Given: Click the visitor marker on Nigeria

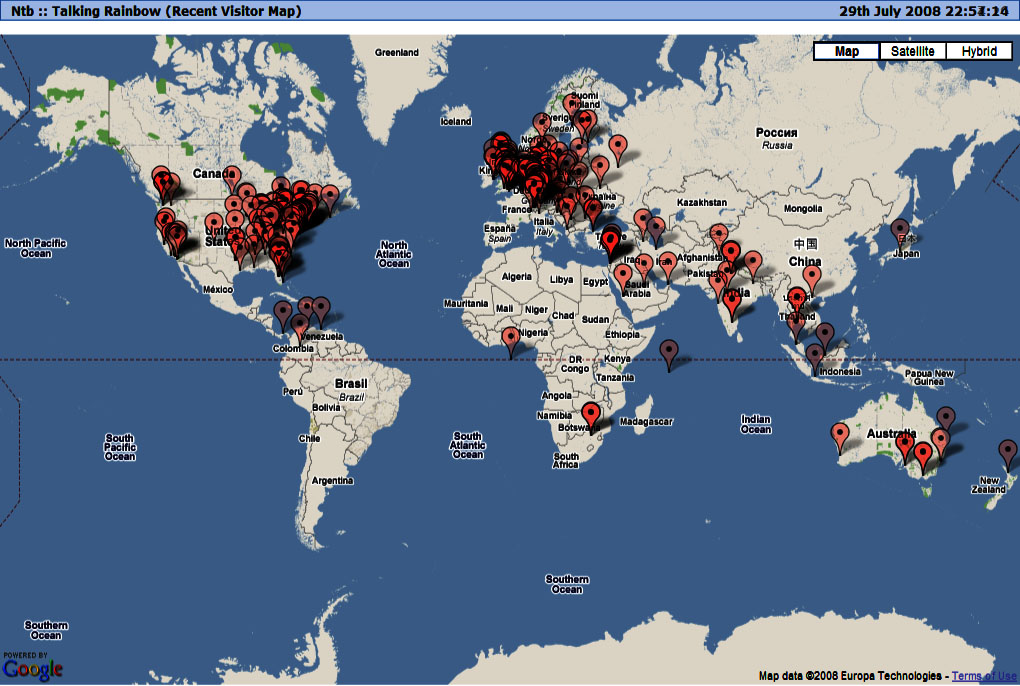Looking at the screenshot, I should coord(512,338).
